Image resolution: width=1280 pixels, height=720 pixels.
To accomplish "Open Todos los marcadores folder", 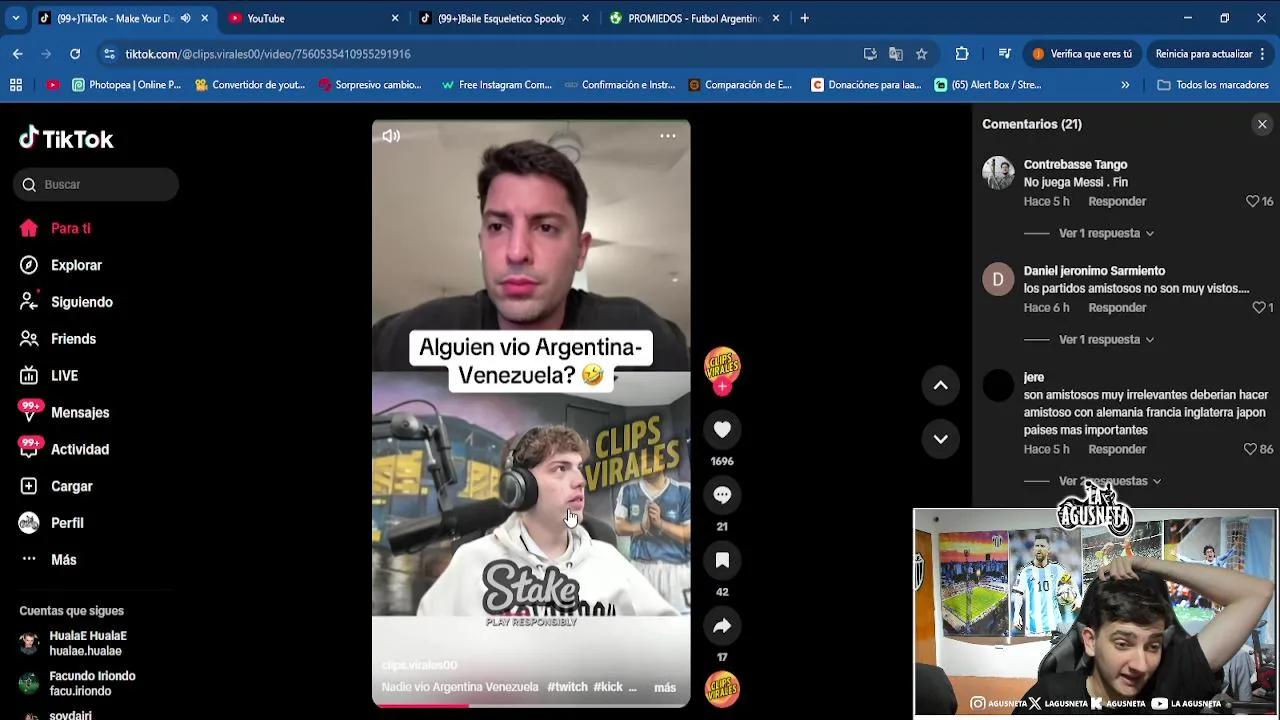I will 1212,85.
